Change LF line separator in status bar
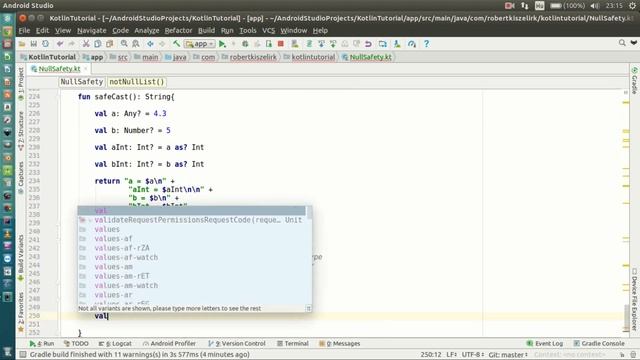 point(451,355)
